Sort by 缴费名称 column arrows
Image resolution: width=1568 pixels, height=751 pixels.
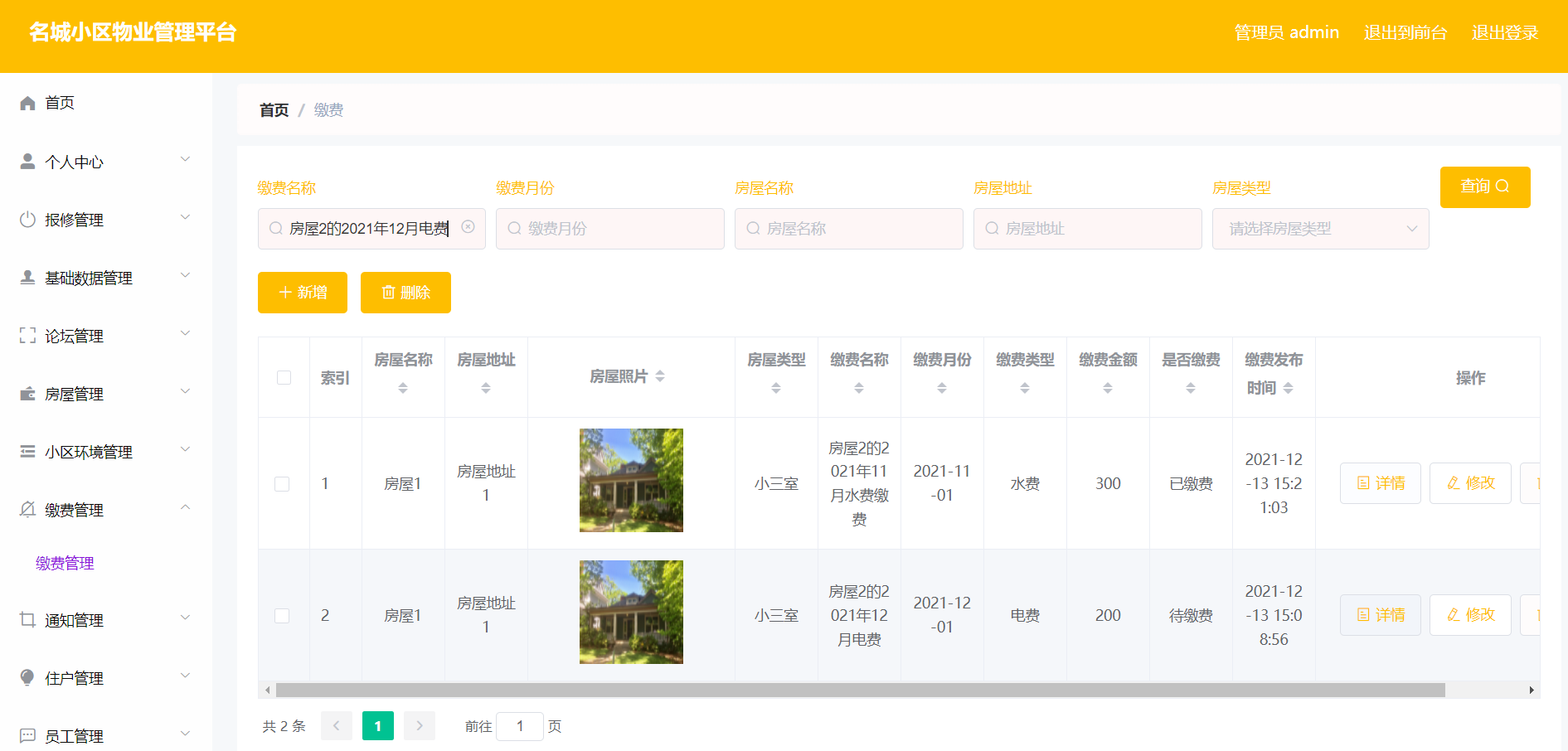pyautogui.click(x=859, y=388)
